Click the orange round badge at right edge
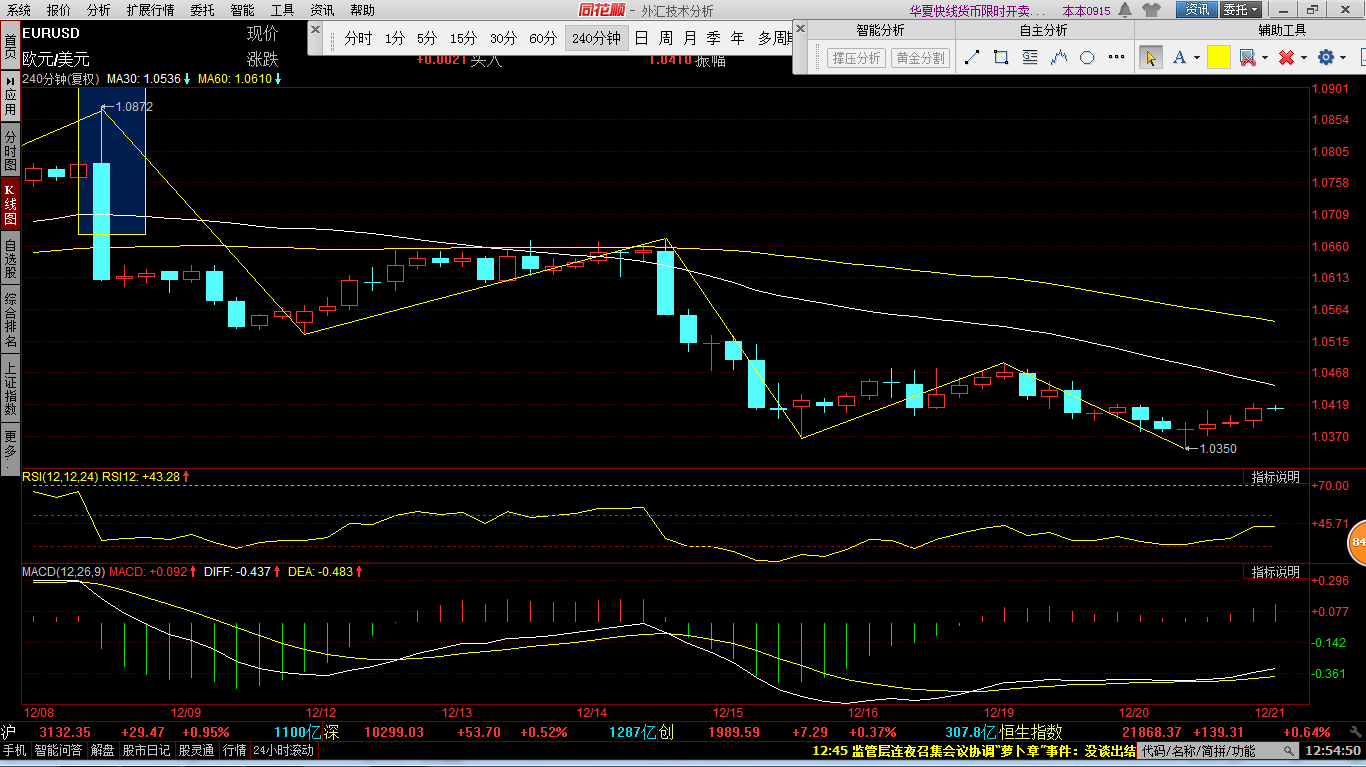Viewport: 1366px width, 767px height. point(1358,543)
